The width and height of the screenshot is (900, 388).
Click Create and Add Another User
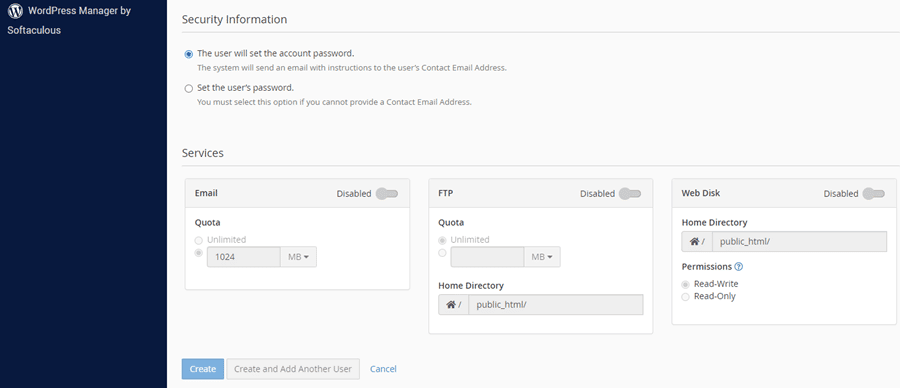[x=293, y=369]
